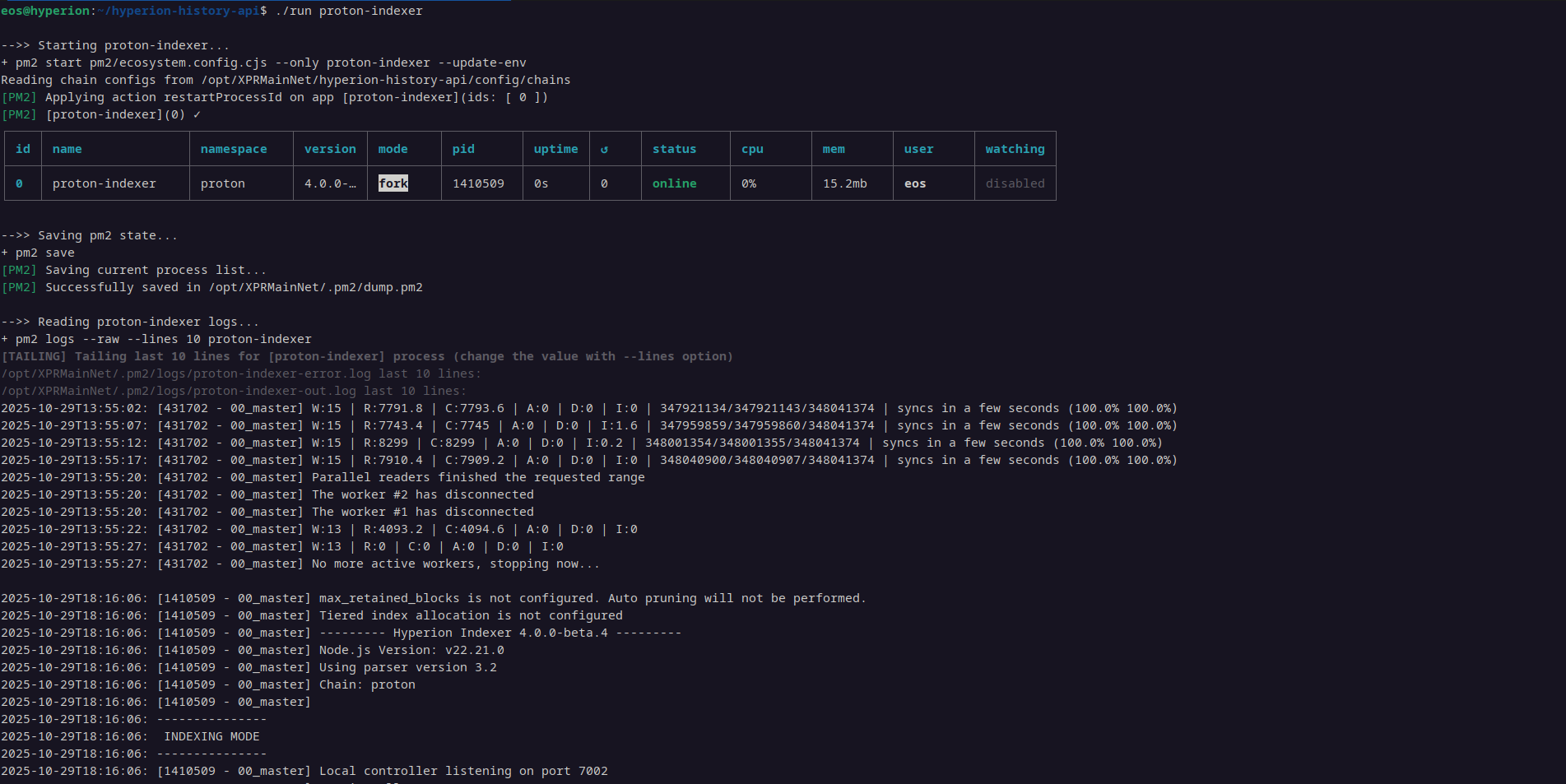Image resolution: width=1566 pixels, height=784 pixels.
Task: Click the eos user cell
Action: point(914,183)
